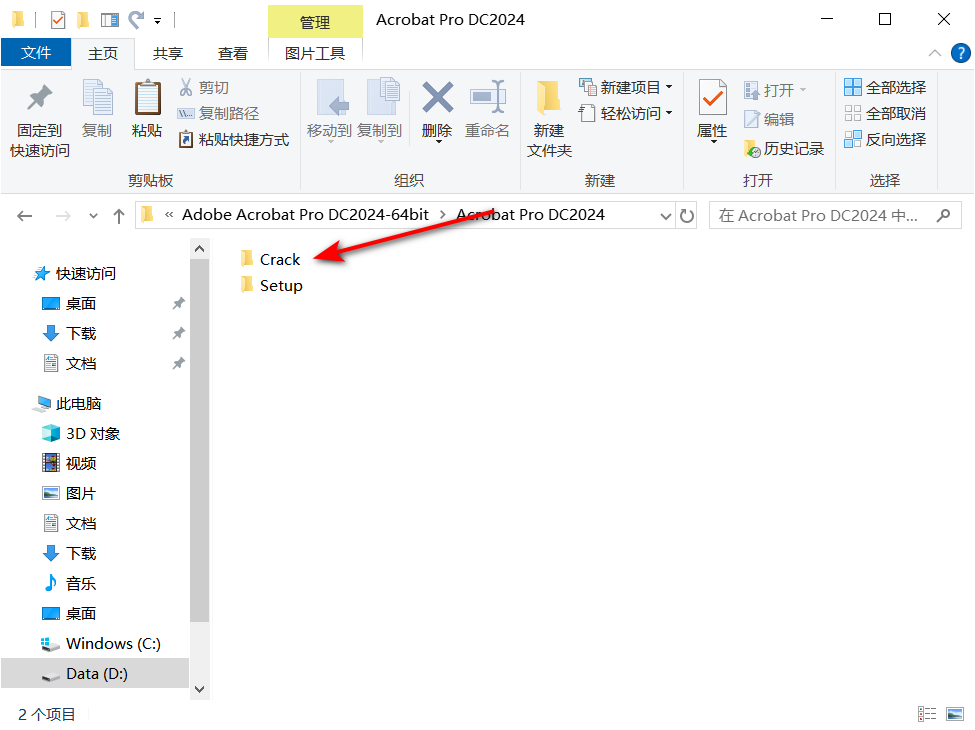Open the Windows (C:) drive
The image size is (975, 730).
pos(101,644)
